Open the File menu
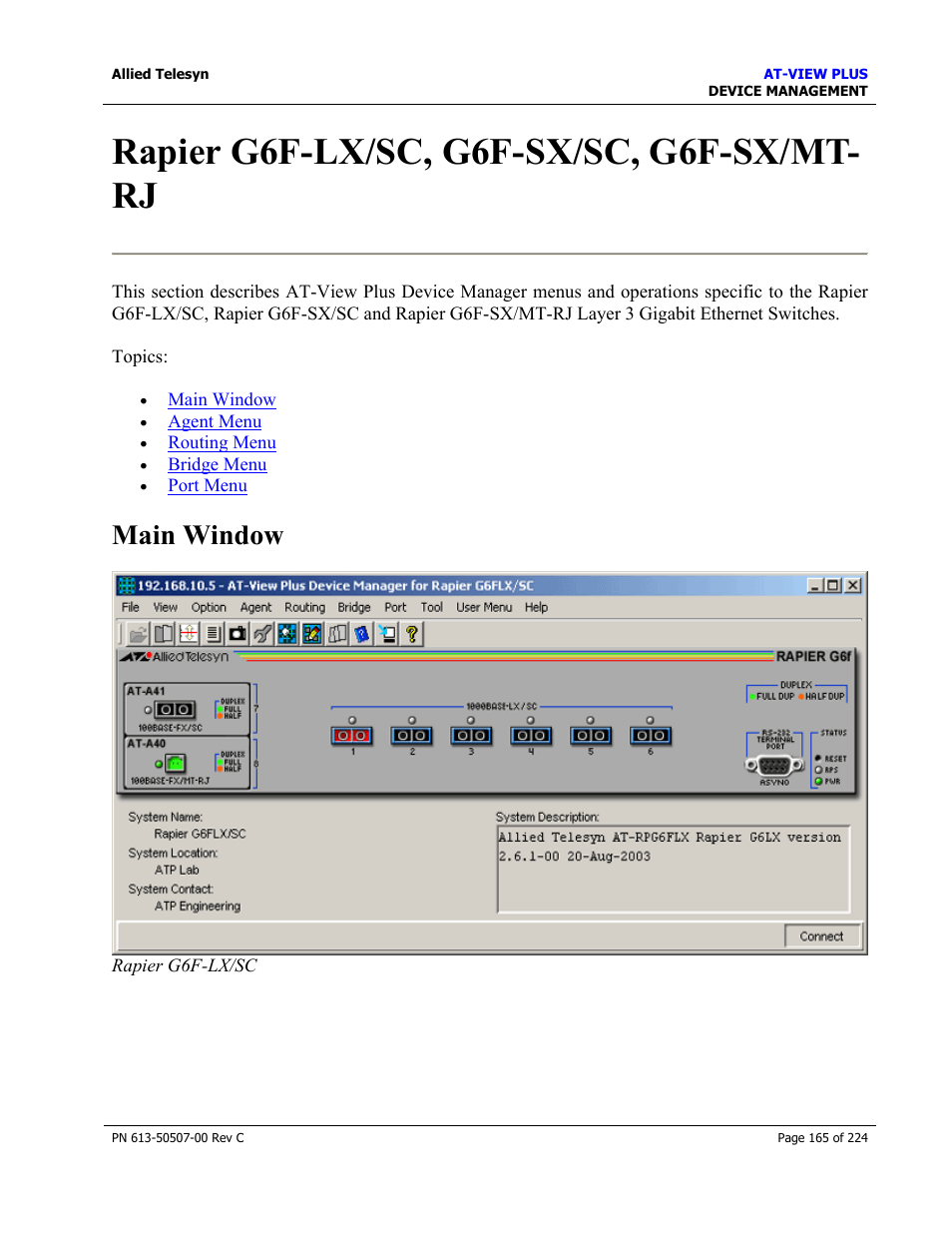 point(131,607)
